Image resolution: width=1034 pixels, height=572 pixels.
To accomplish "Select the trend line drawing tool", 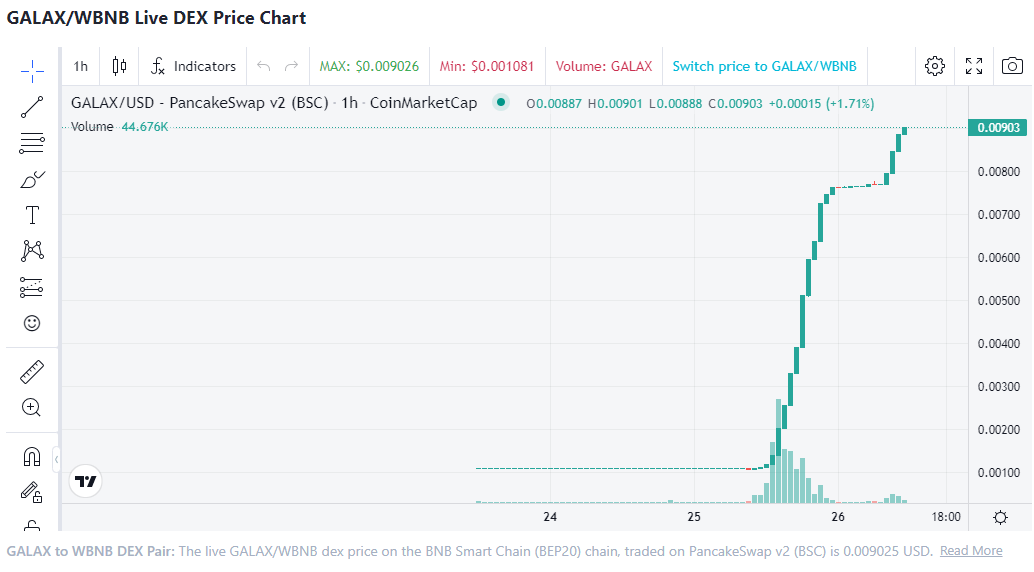I will click(x=32, y=106).
